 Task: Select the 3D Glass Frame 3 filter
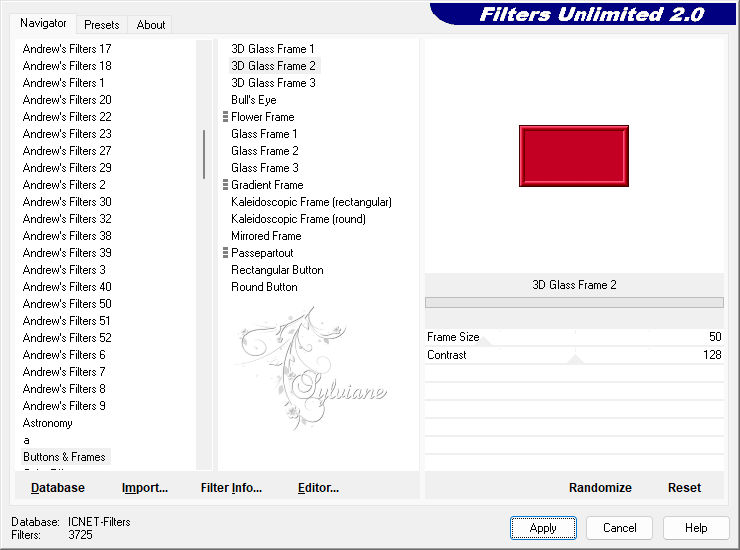(x=273, y=83)
